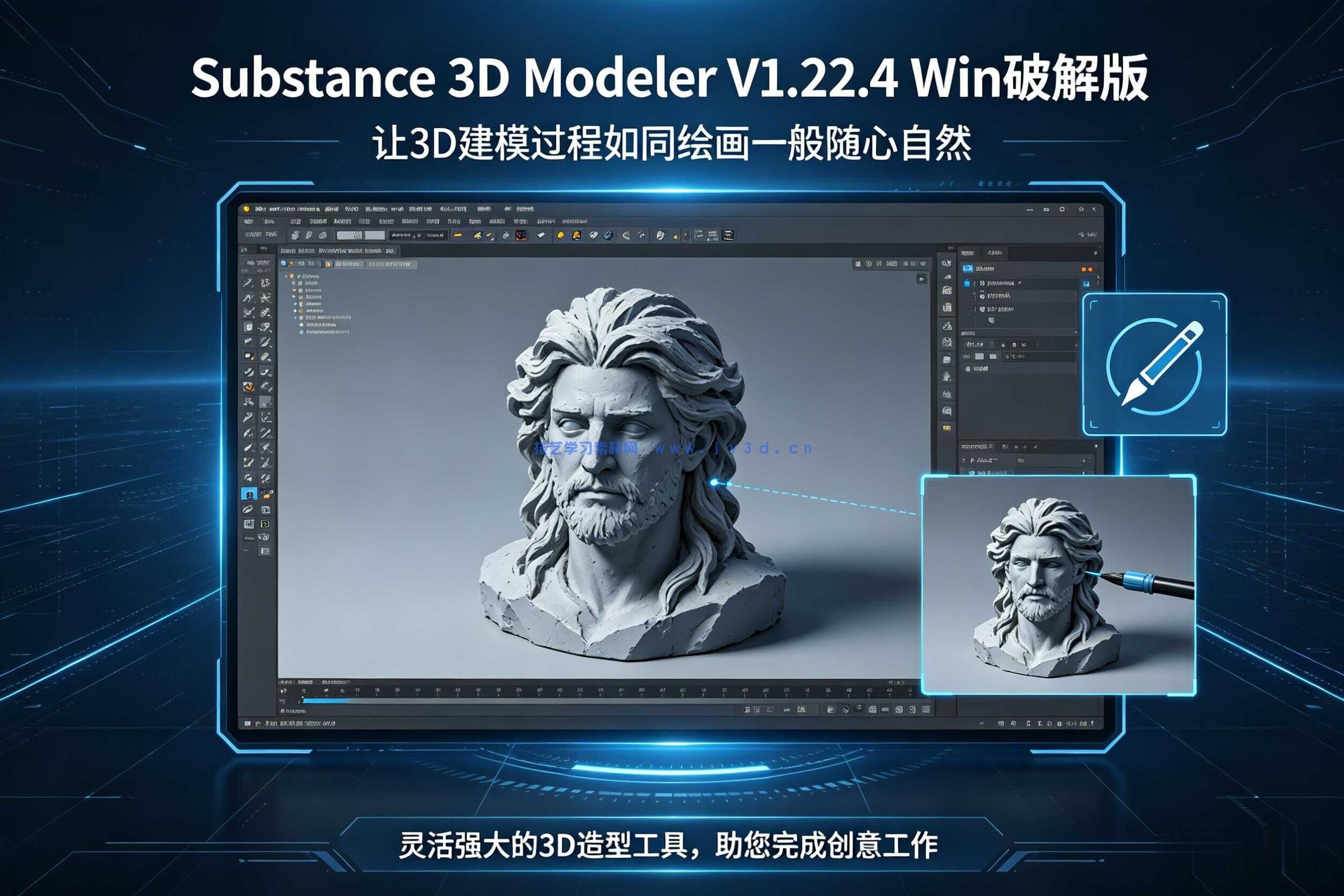Image resolution: width=1344 pixels, height=896 pixels.
Task: Select the blue-highlighted tool in left toolbox
Action: click(x=249, y=494)
